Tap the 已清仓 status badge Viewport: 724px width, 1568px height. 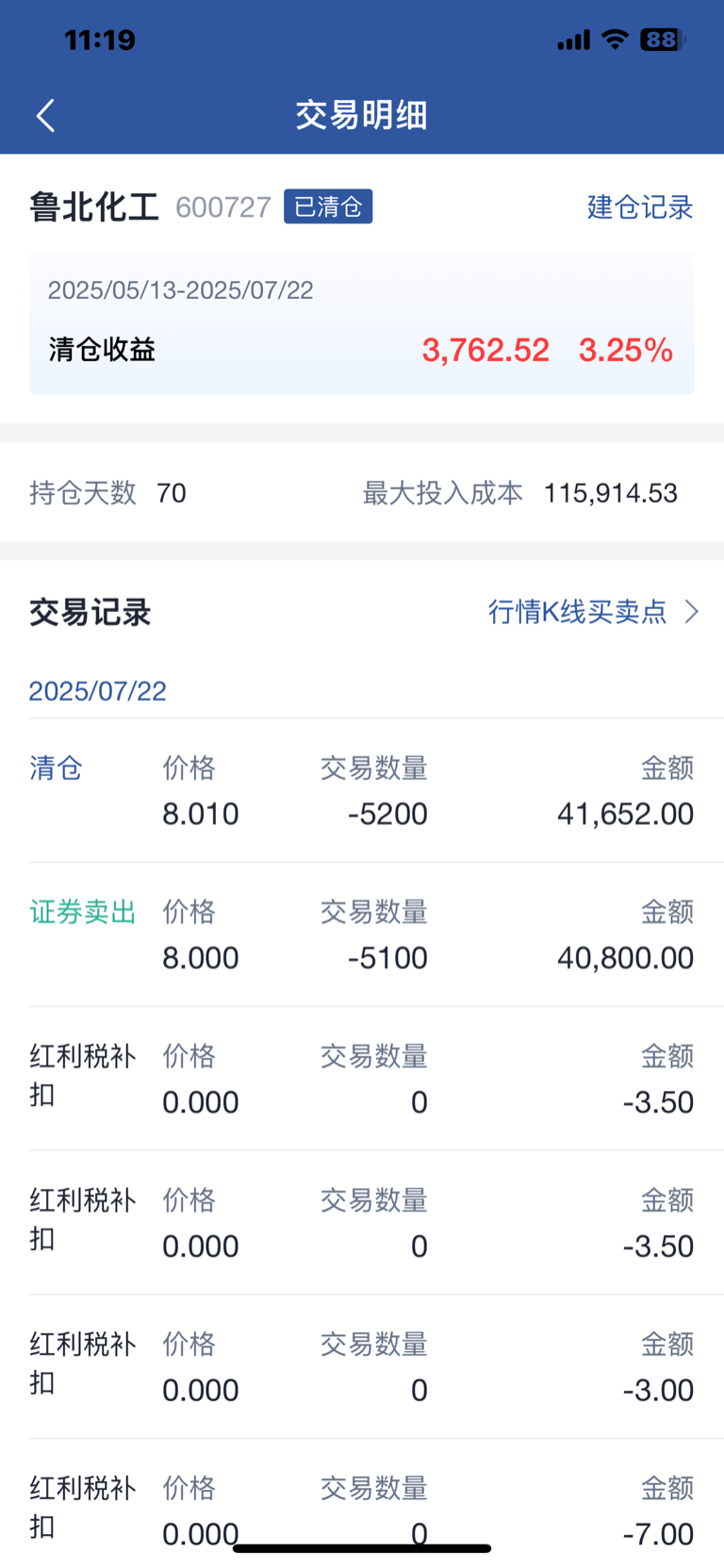point(328,206)
